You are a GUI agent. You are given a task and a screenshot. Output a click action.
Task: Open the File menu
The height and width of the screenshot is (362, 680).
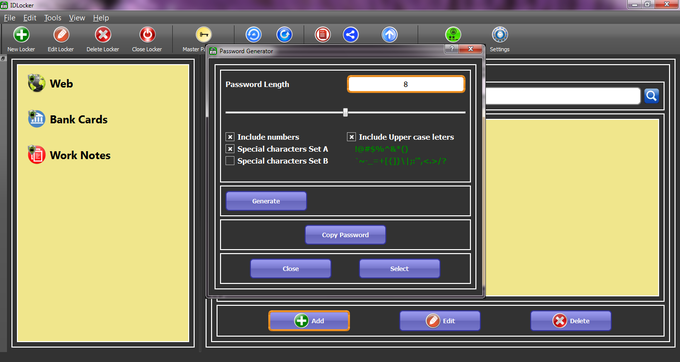[x=10, y=18]
